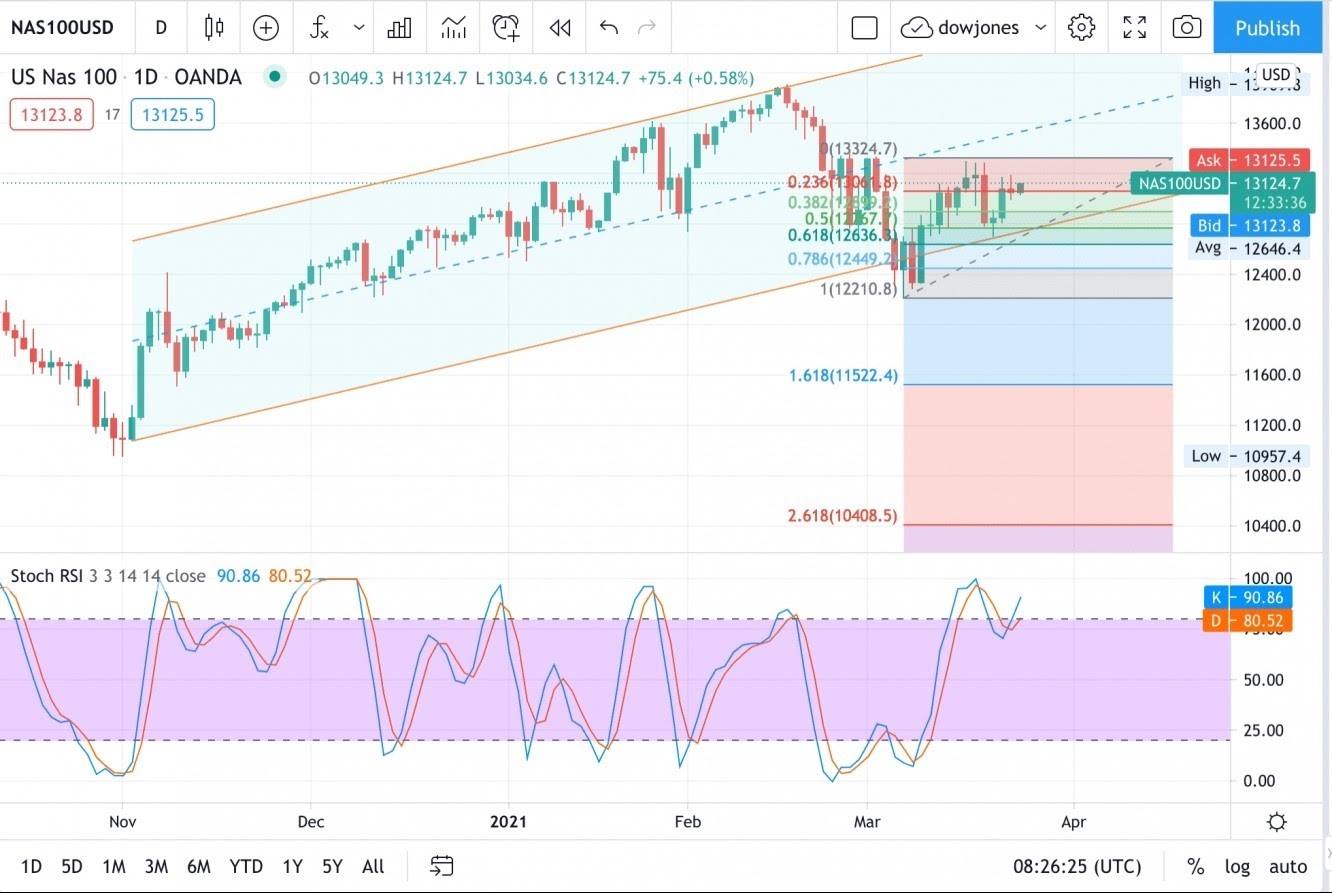Create an alert with the alarm clock icon
Viewport: 1332px width, 893px height.
507,27
